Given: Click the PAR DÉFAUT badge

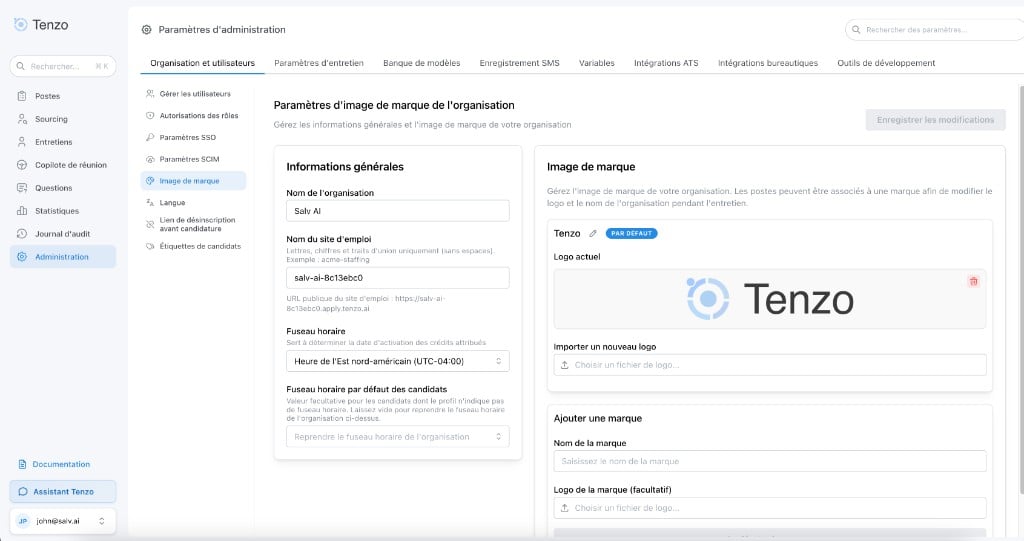Looking at the screenshot, I should (x=631, y=233).
